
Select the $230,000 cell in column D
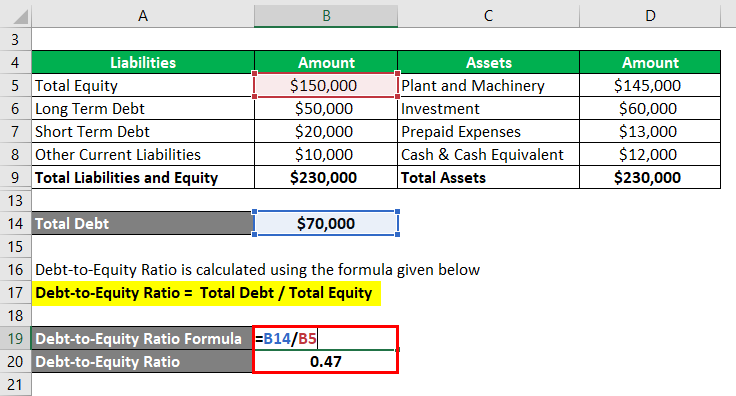click(x=650, y=177)
